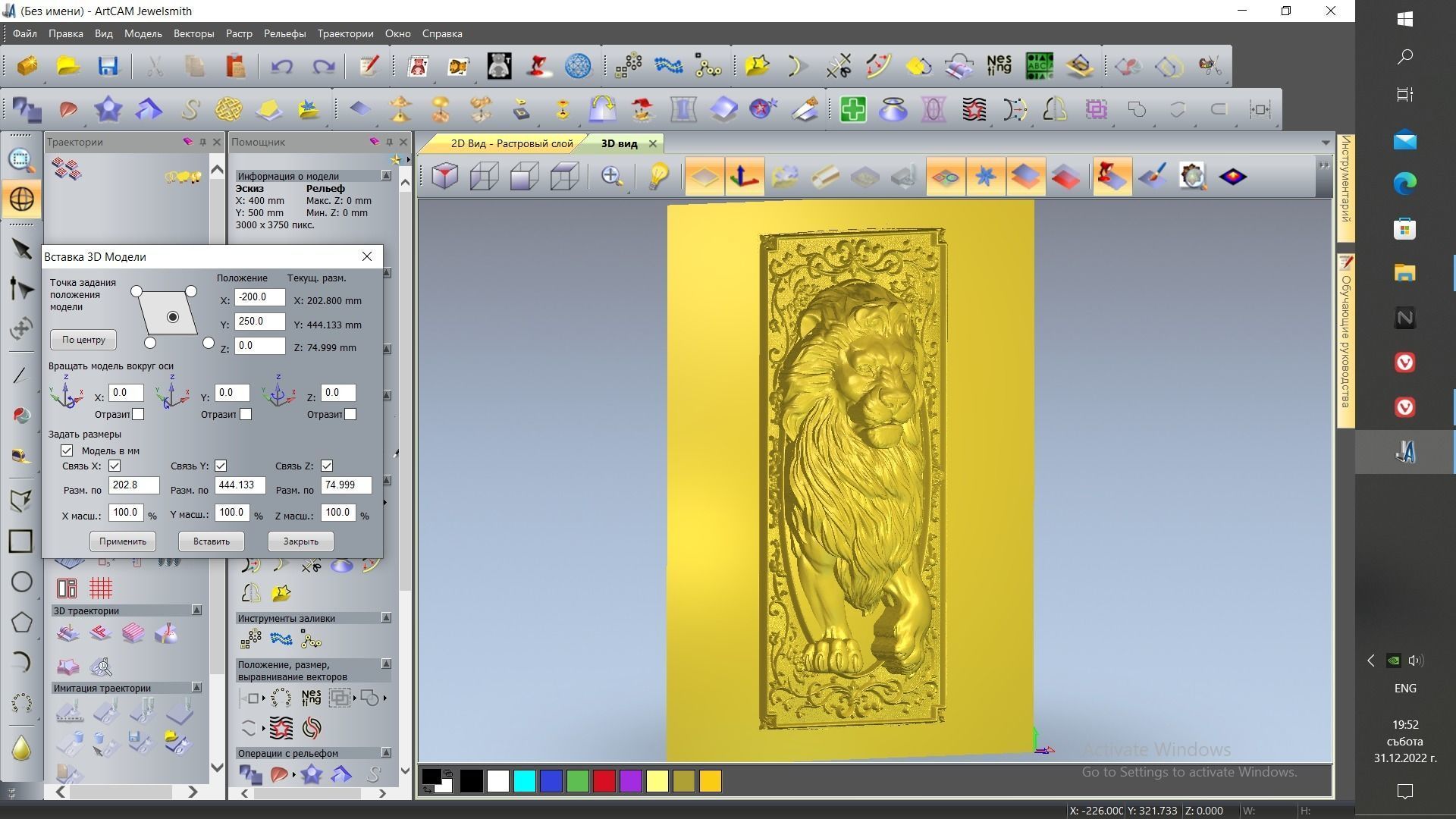Screen dimensions: 1456x819
Task: Click the Undo arrow icon
Action: click(282, 66)
